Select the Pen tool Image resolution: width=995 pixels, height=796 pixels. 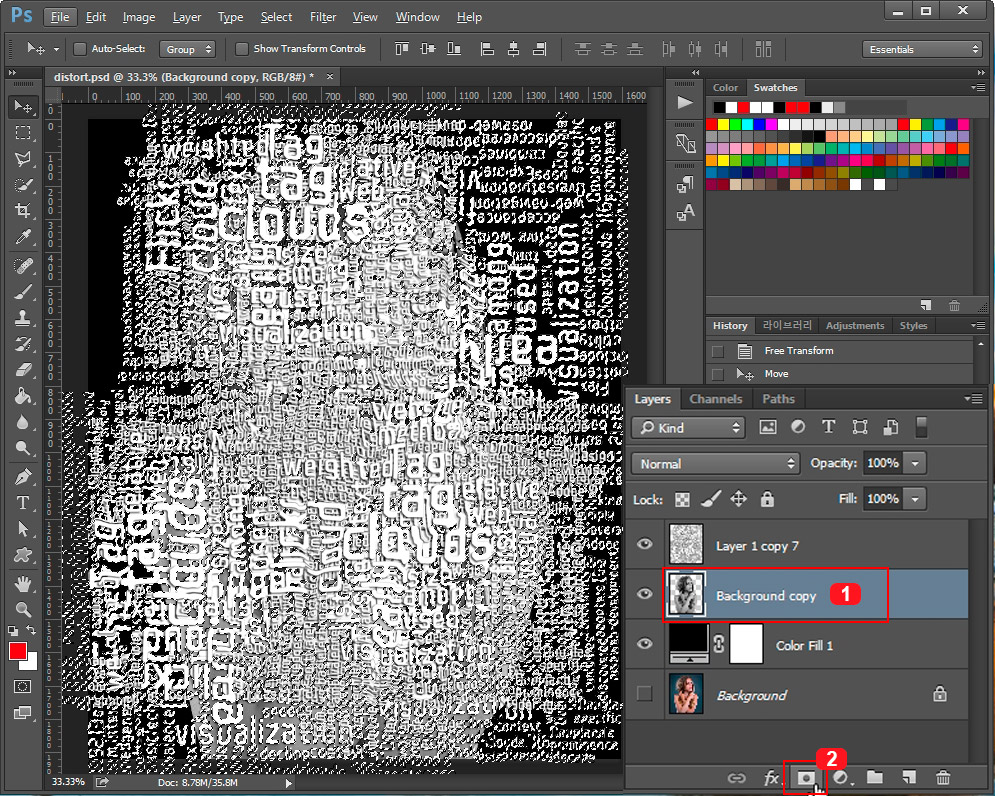pos(23,477)
